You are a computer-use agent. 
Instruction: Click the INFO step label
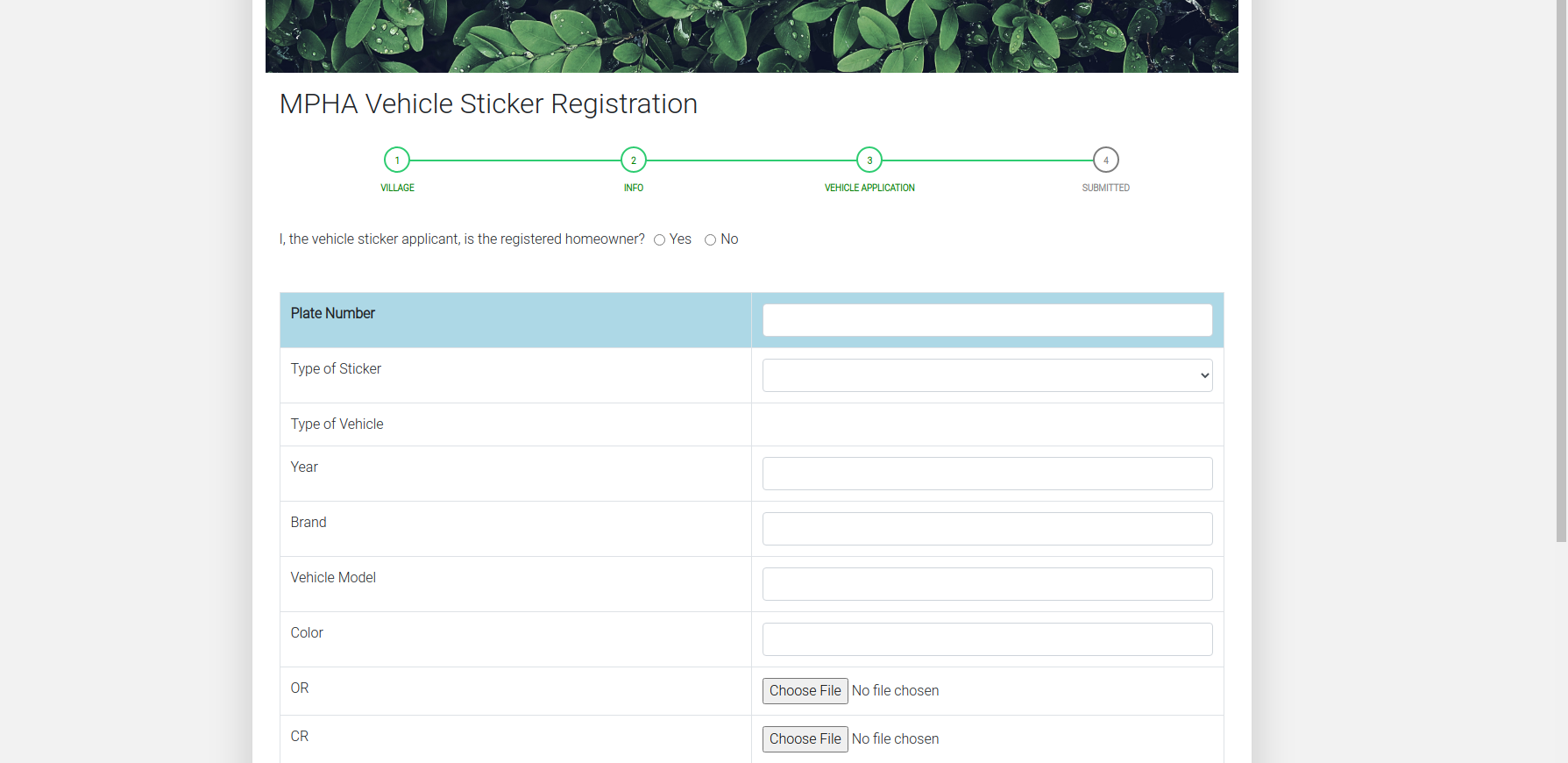pyautogui.click(x=634, y=188)
